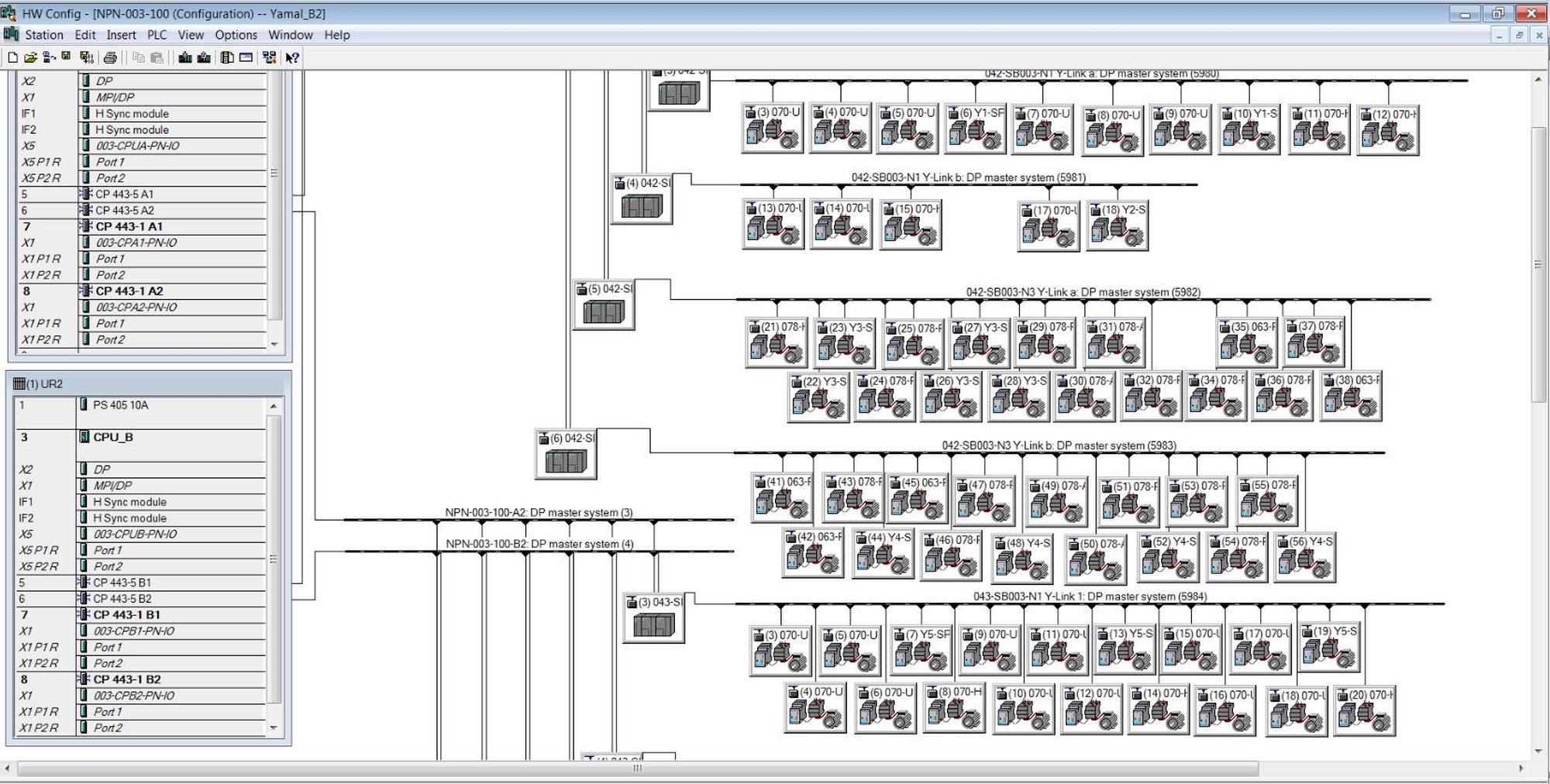Toggle the hardware Catalog icon
This screenshot has height=784, width=1550.
227,57
